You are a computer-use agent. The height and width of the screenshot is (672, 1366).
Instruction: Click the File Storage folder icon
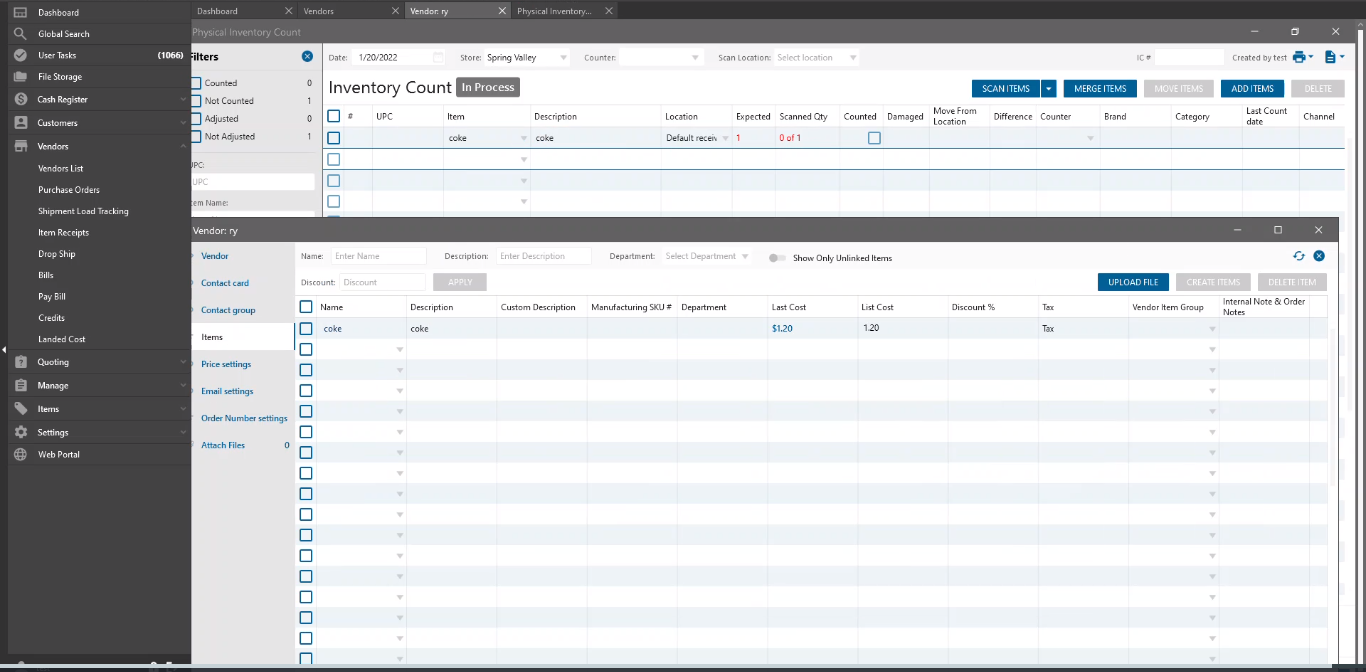20,77
